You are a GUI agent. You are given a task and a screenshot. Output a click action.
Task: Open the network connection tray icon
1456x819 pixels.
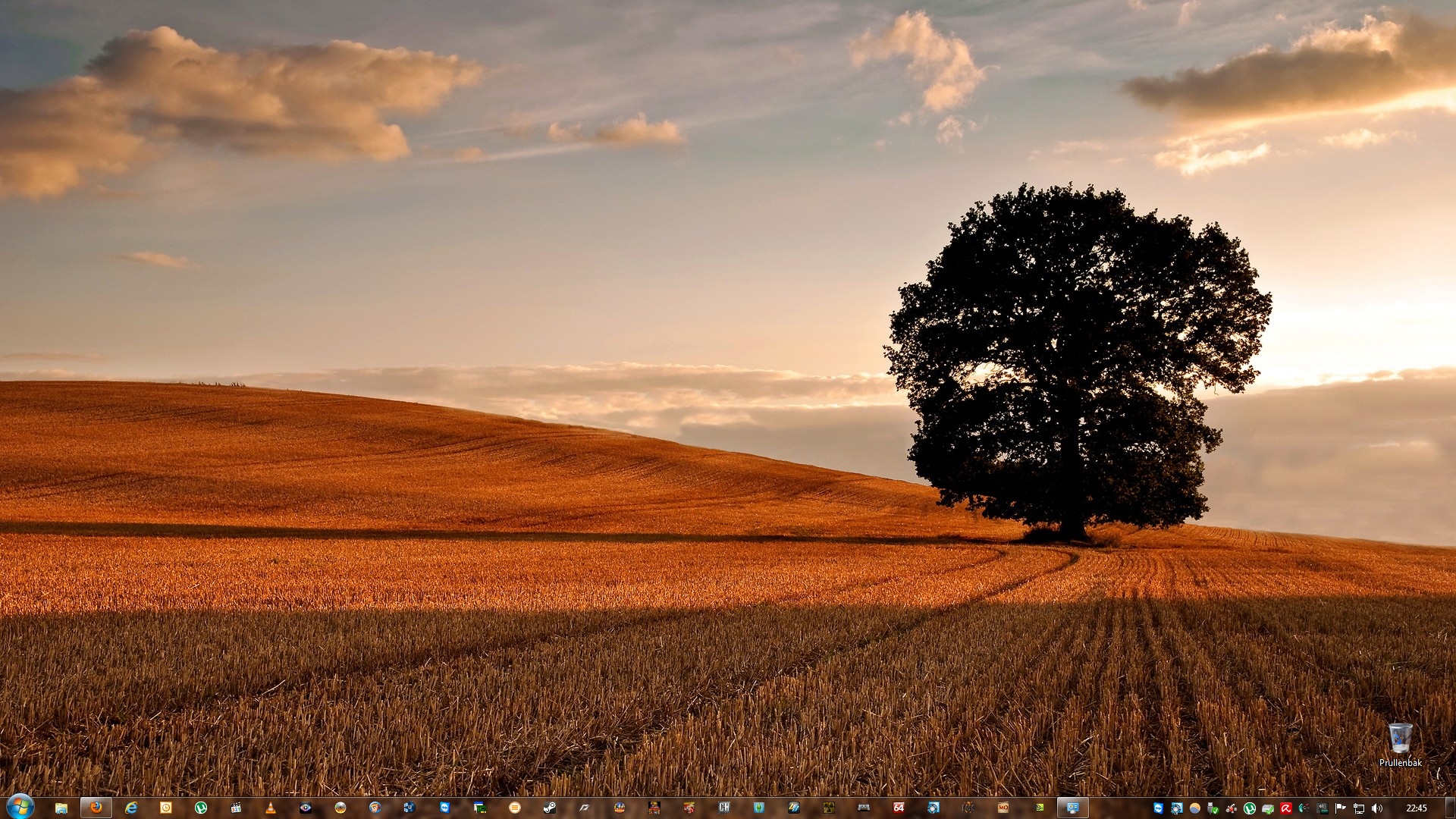[1358, 808]
